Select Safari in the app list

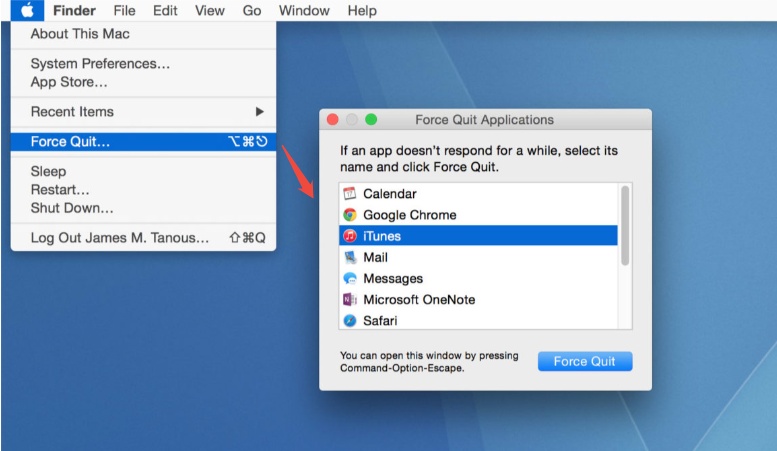tap(478, 321)
